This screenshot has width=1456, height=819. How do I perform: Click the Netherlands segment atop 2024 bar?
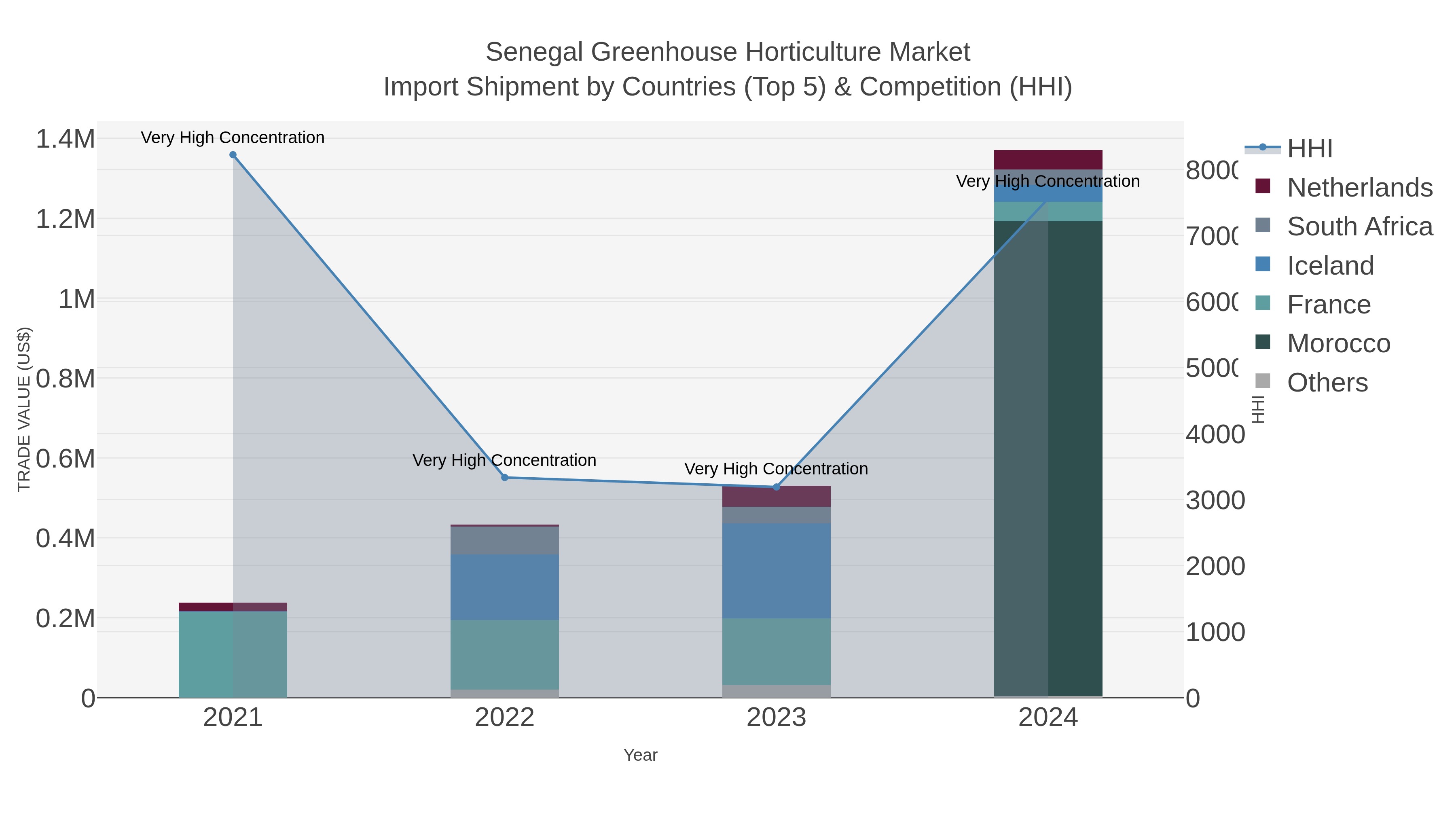pos(1048,160)
